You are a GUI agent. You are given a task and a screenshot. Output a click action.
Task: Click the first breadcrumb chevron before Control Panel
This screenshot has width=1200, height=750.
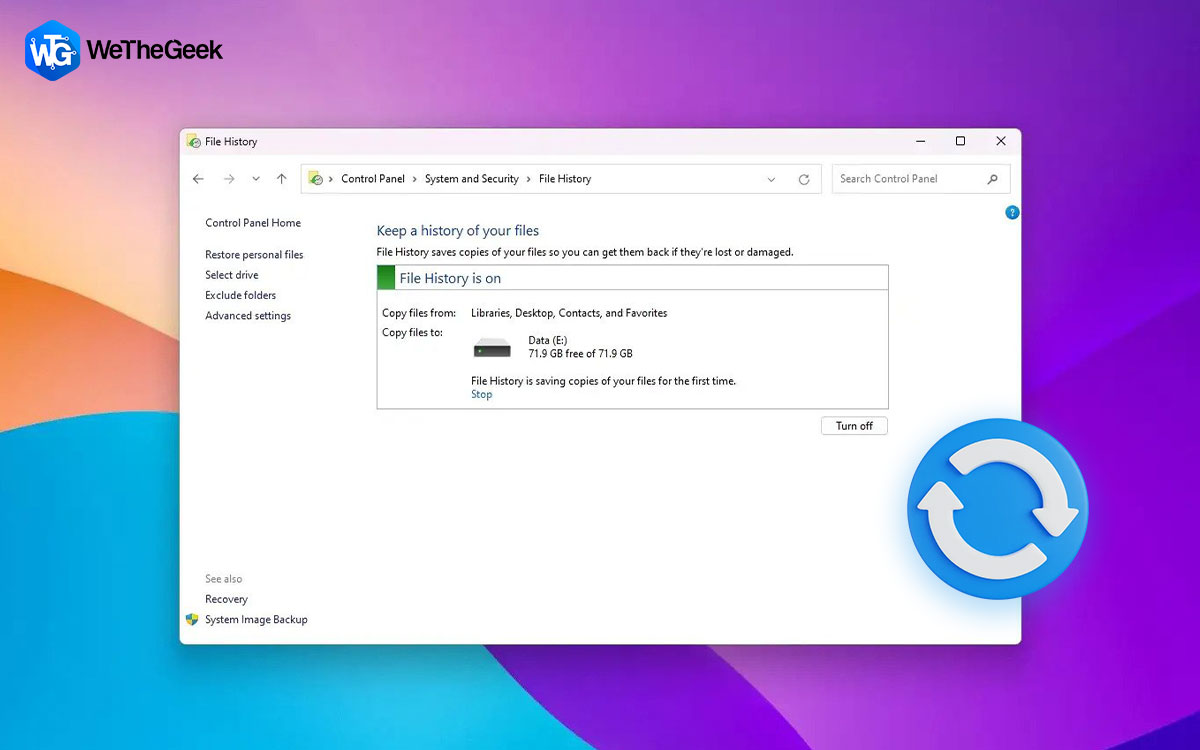(331, 179)
